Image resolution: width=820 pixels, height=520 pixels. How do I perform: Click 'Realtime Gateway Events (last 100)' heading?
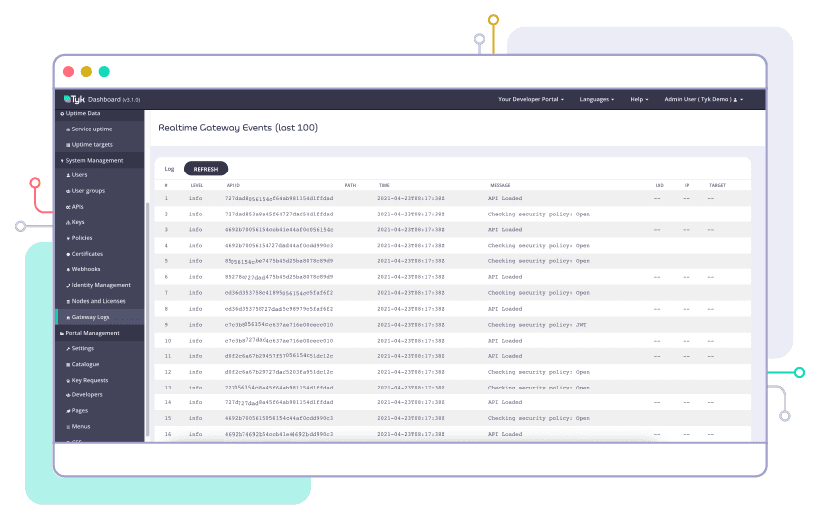coord(238,128)
